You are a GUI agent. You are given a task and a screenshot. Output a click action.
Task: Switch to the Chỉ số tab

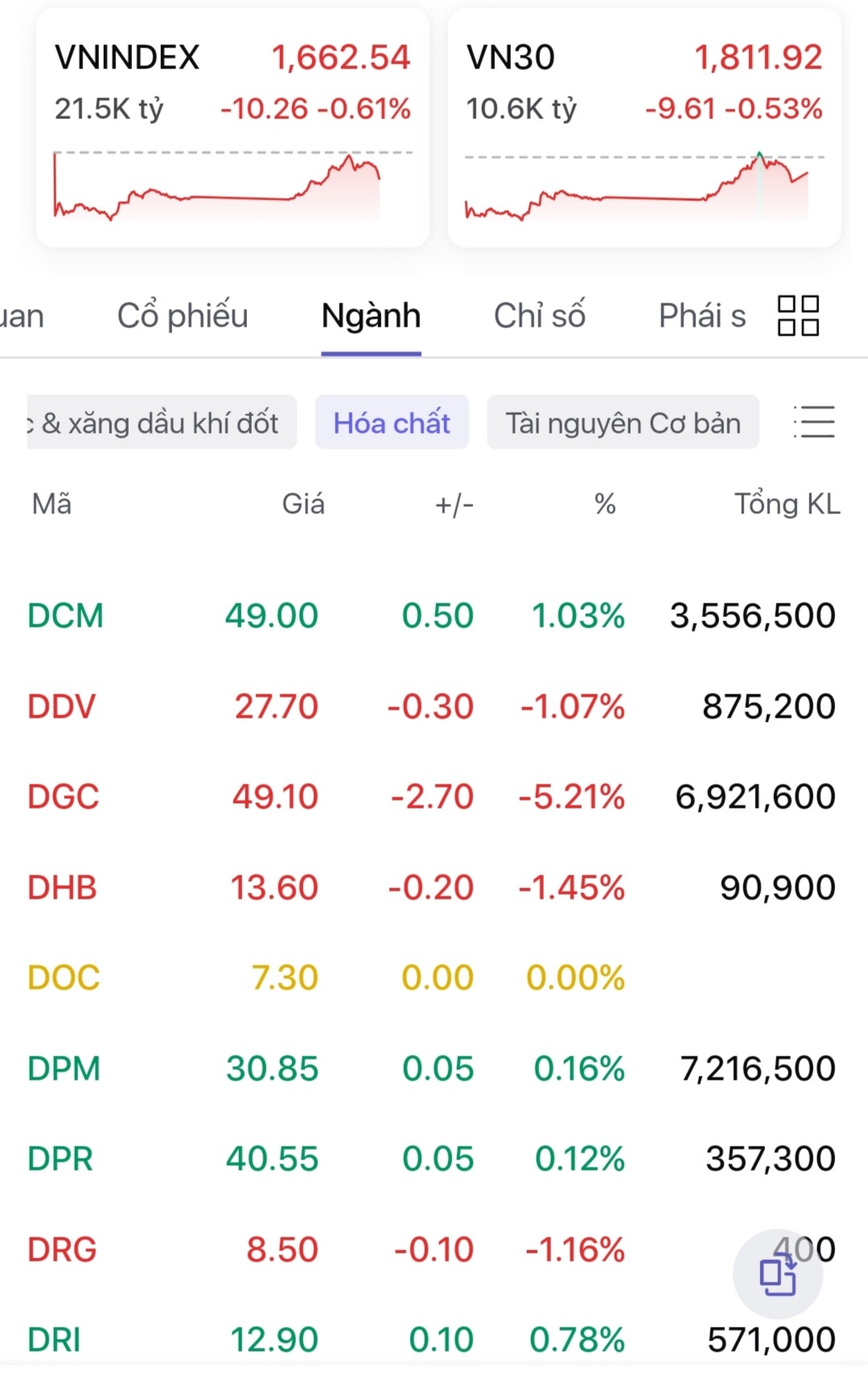(539, 316)
